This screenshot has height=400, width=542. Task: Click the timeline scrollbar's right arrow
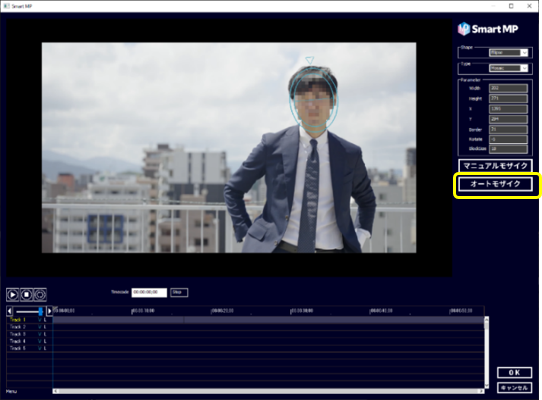[481, 391]
